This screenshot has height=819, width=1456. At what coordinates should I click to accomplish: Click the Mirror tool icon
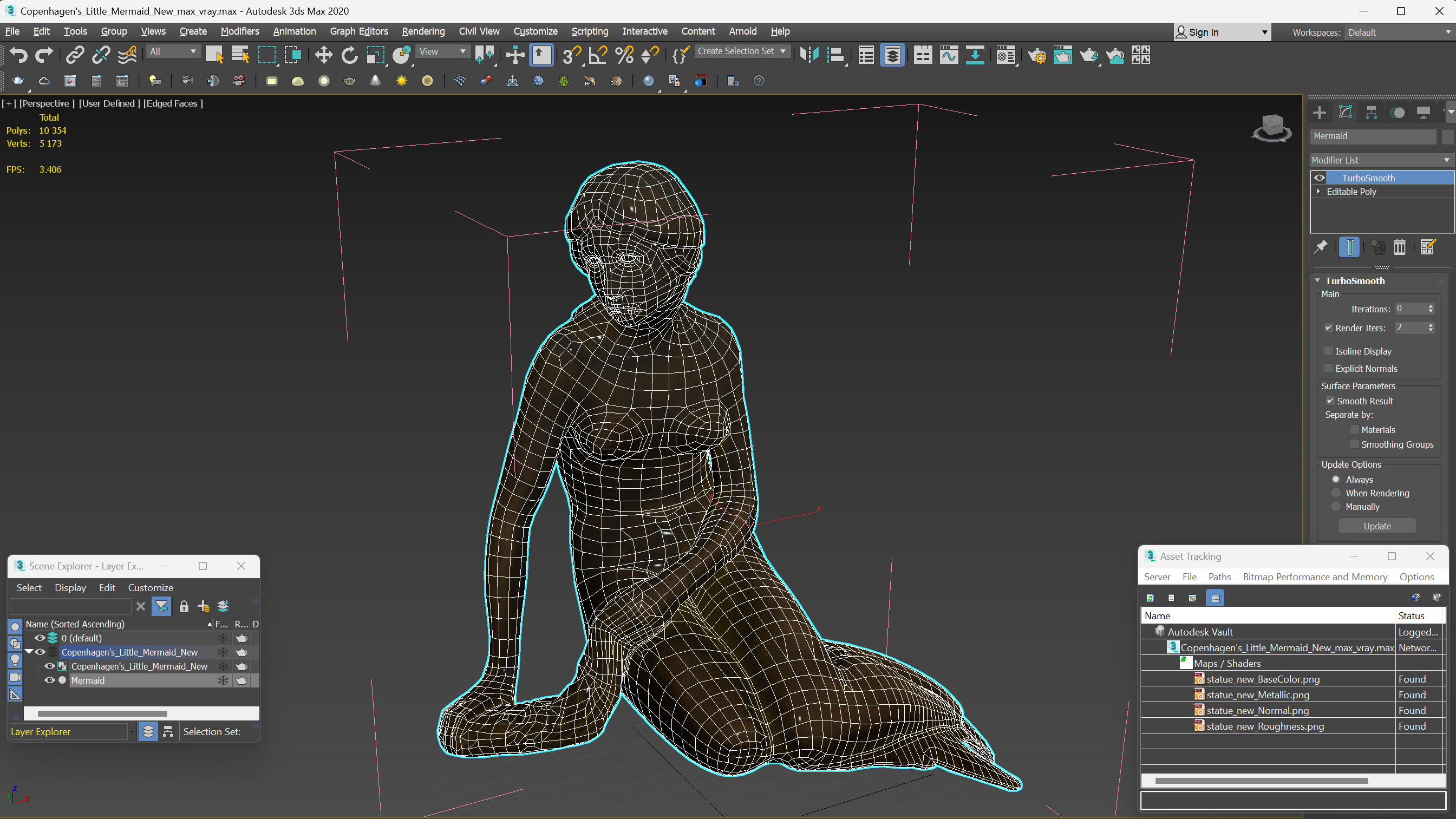(x=809, y=55)
